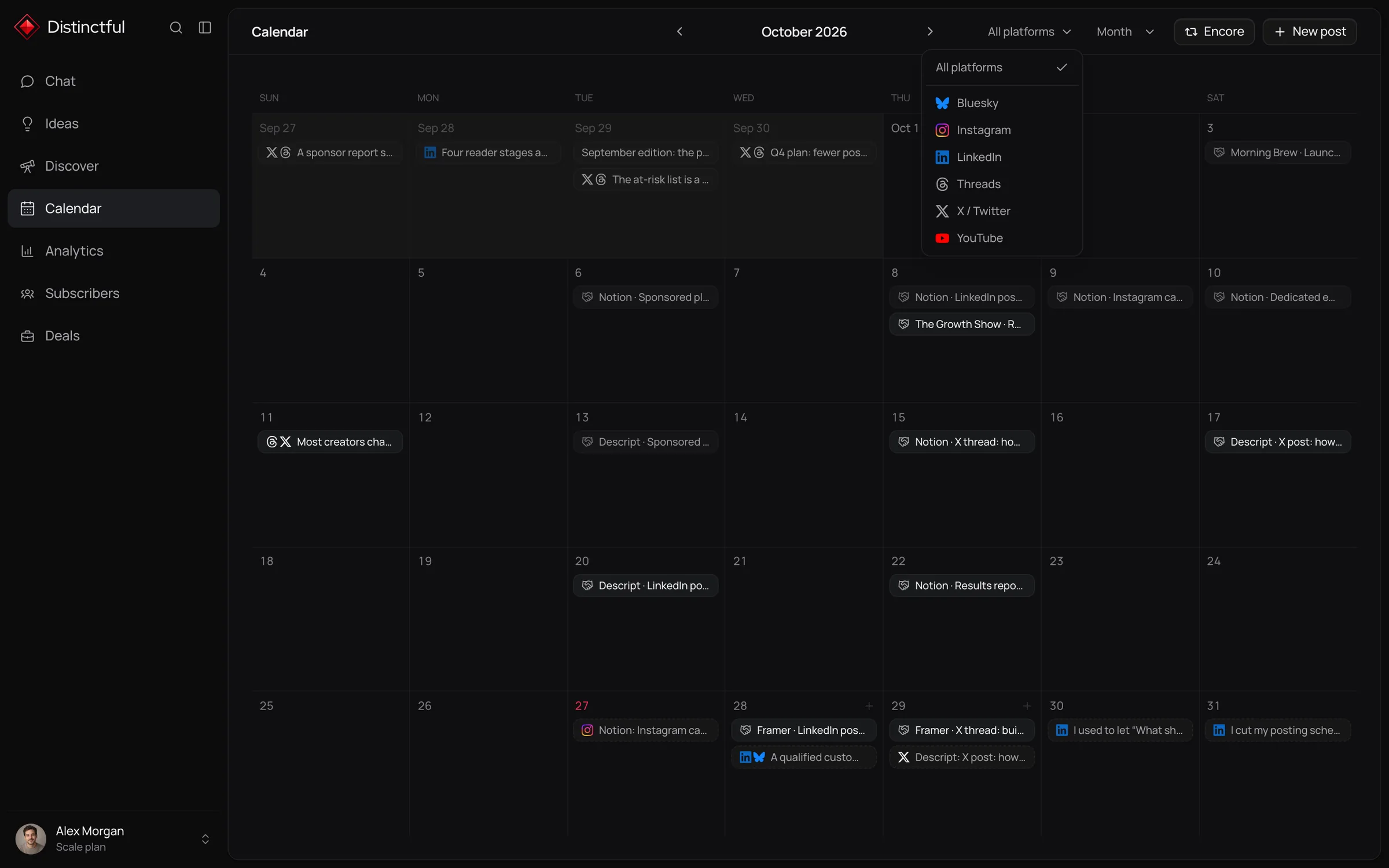Open 'A qualified custo...' post
1389x868 pixels.
point(804,757)
